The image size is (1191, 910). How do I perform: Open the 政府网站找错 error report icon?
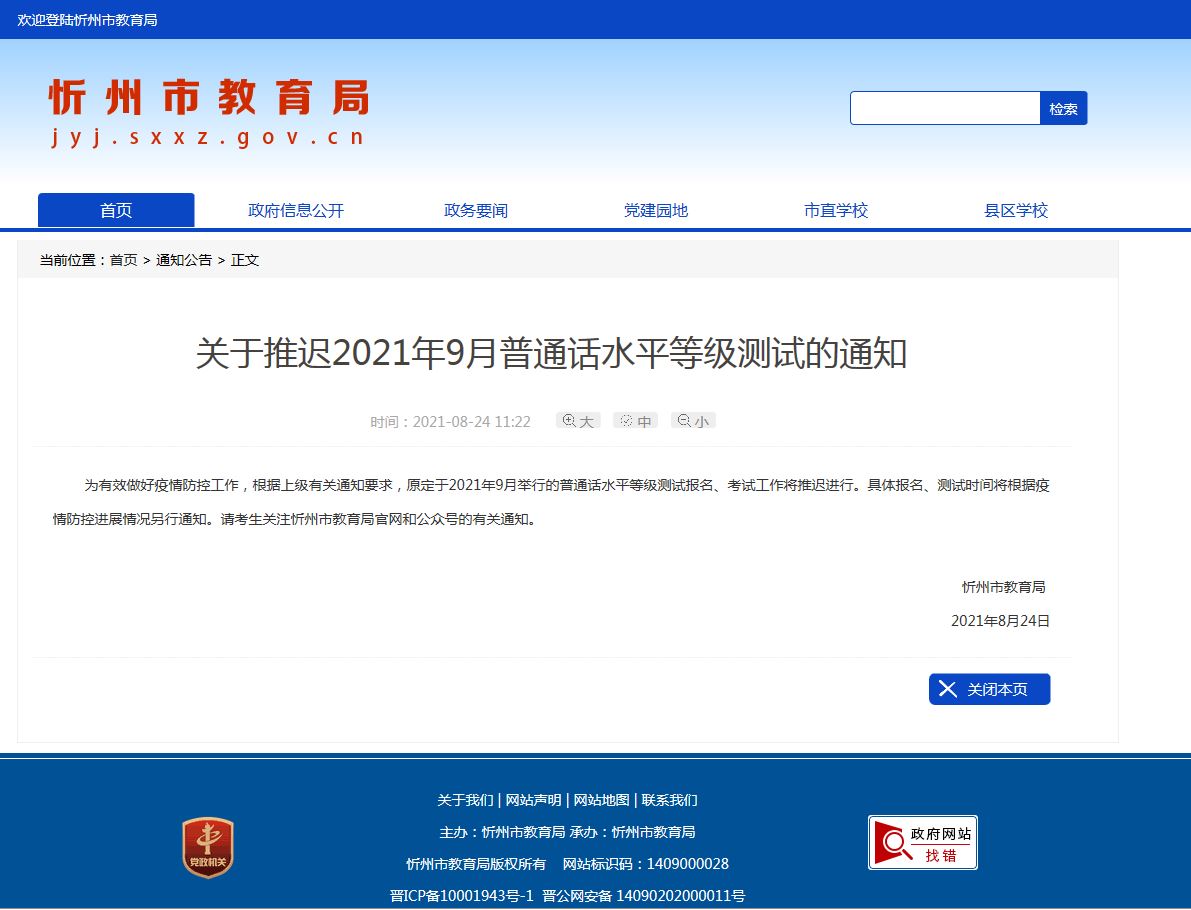[x=922, y=843]
